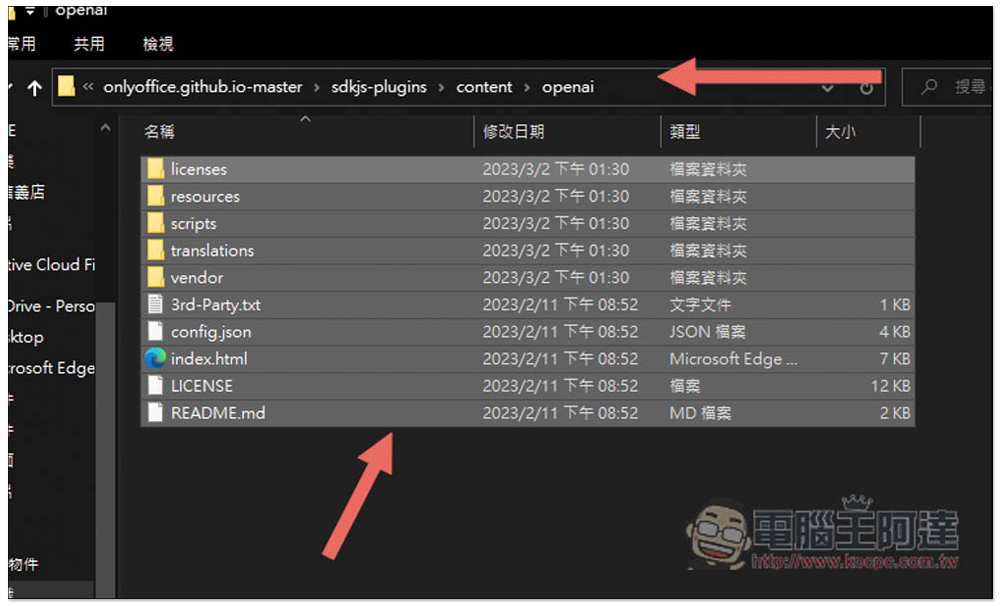Click the translations folder icon
This screenshot has height=606, width=1000.
[156, 251]
